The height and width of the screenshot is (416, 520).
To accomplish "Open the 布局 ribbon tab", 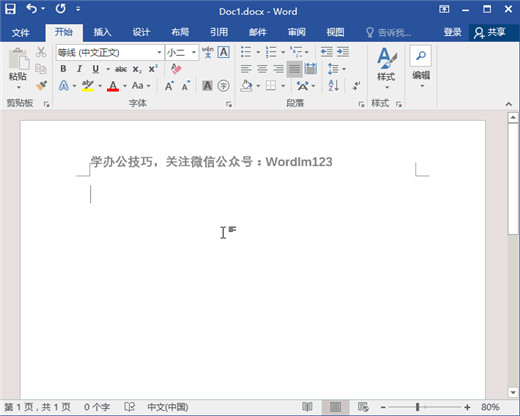I will 180,32.
